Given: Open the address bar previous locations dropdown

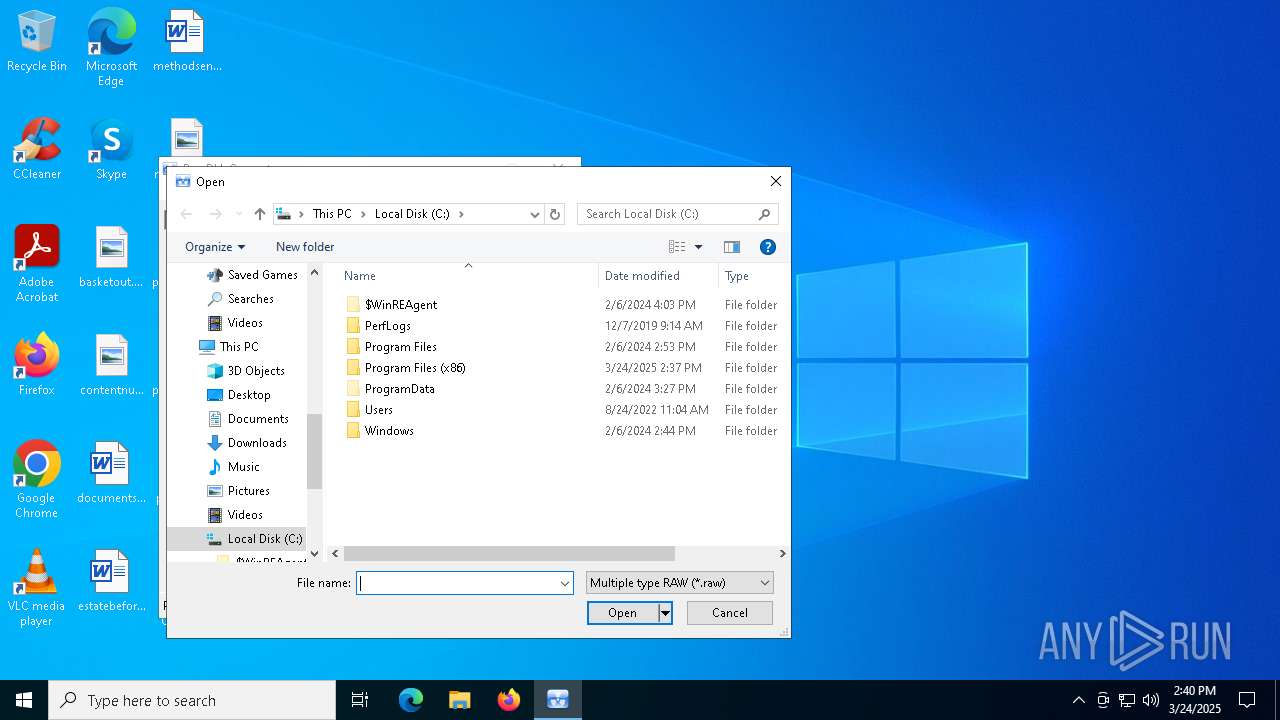Looking at the screenshot, I should click(535, 214).
